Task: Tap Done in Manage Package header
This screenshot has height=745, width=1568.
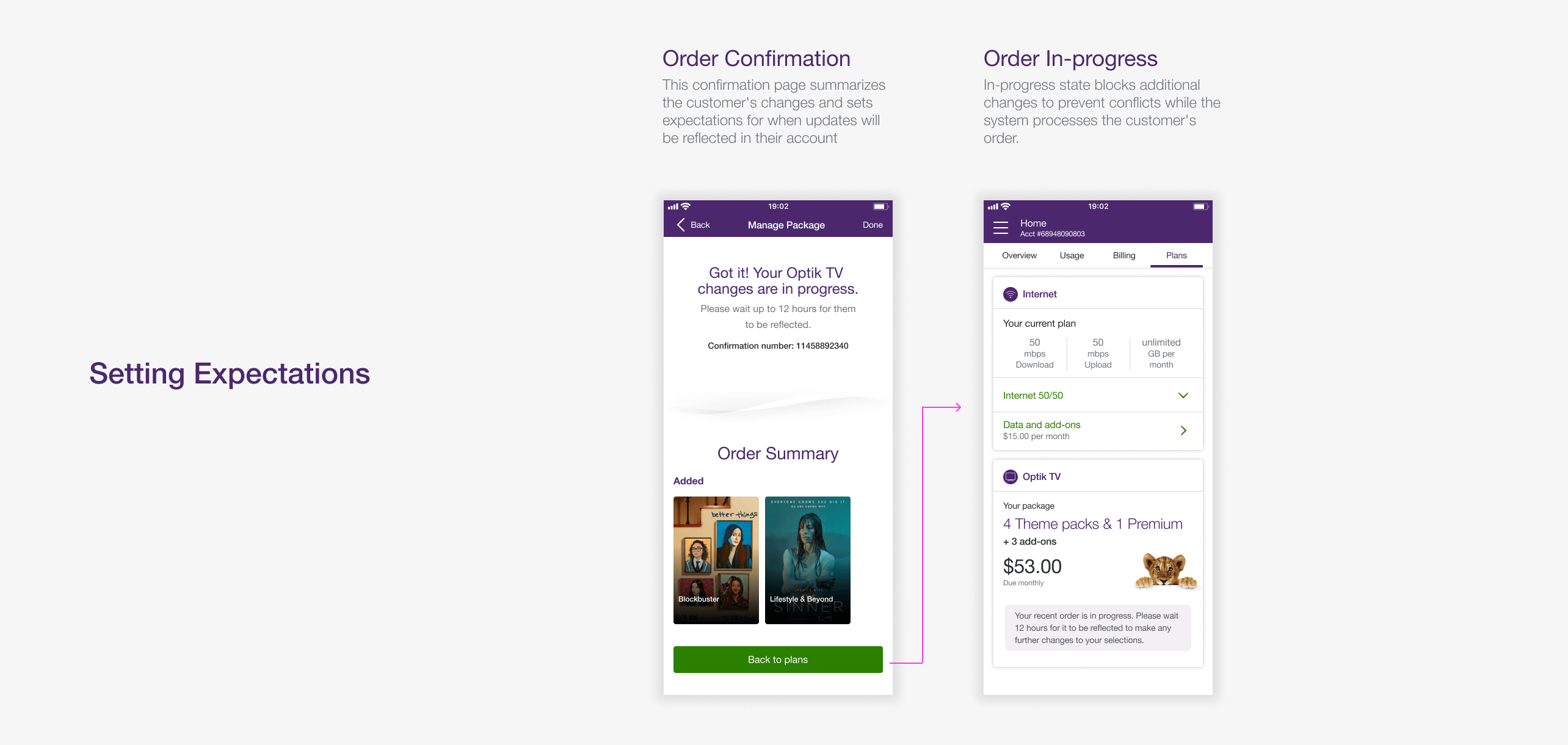Action: [873, 225]
